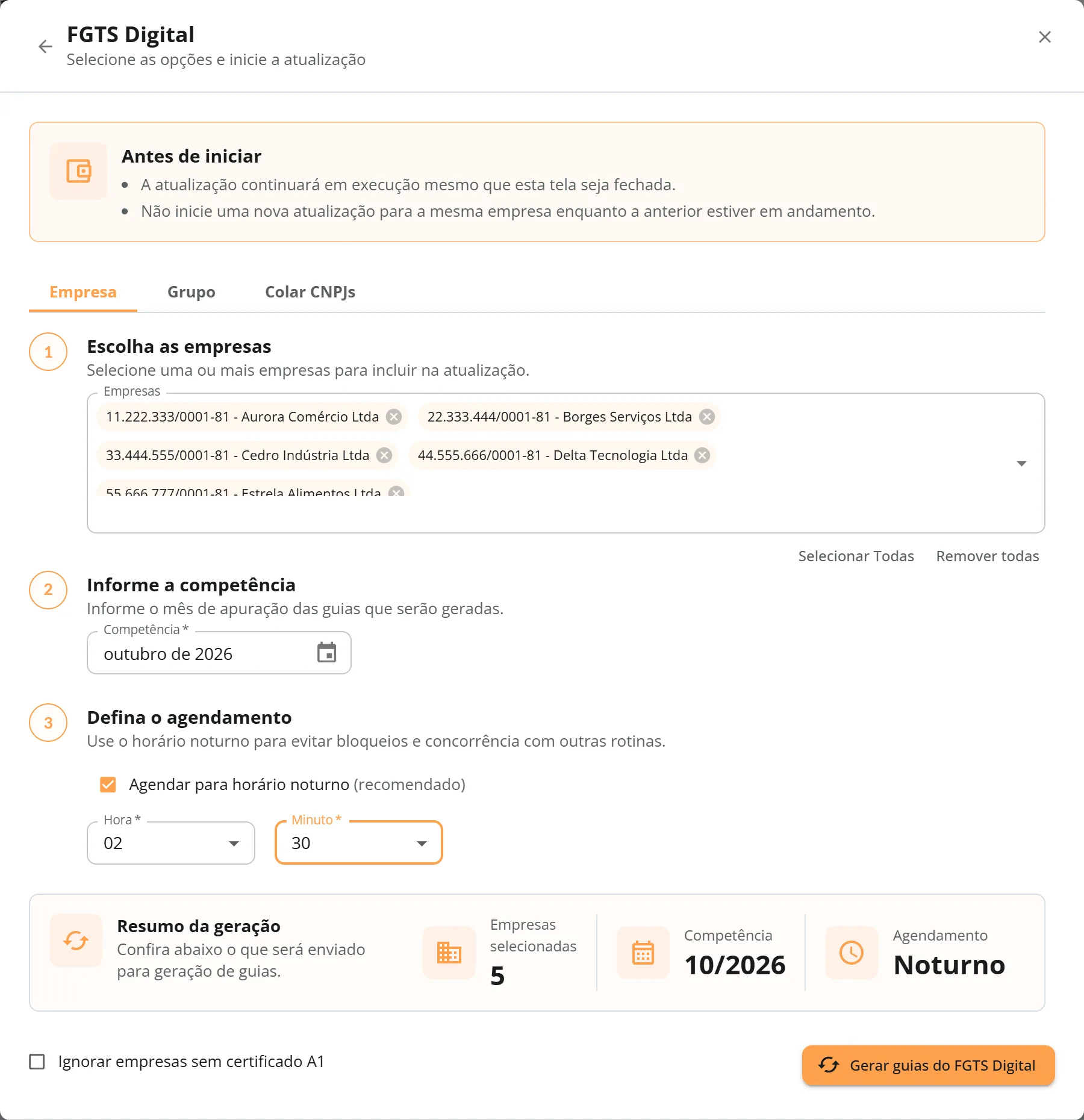1084x1120 pixels.
Task: Open the Minuto dropdown showing 30
Action: [359, 843]
